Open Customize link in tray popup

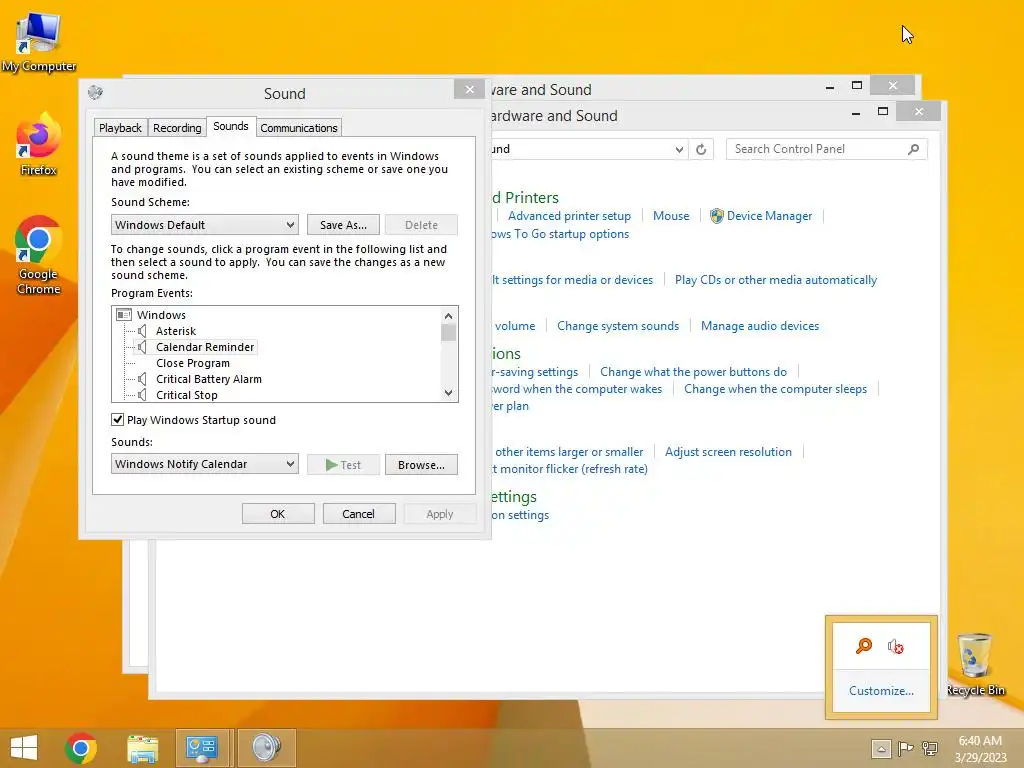[x=881, y=690]
